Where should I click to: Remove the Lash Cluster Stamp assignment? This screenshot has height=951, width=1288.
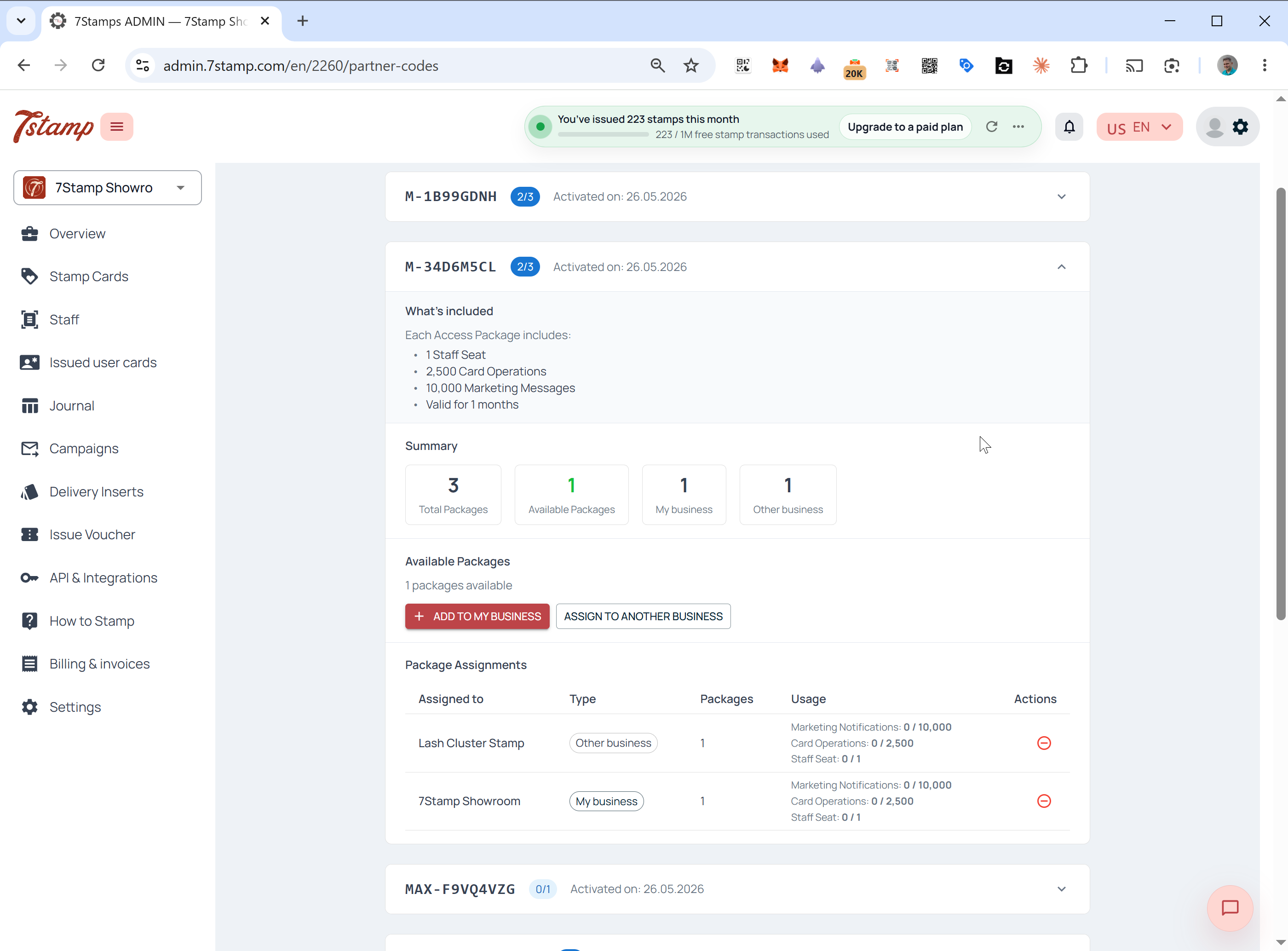(x=1044, y=743)
